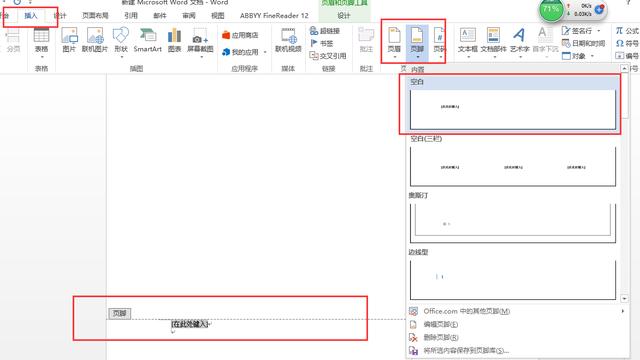Insert 联机视频 online video
Screen dimensions: 640x360
[x=288, y=41]
